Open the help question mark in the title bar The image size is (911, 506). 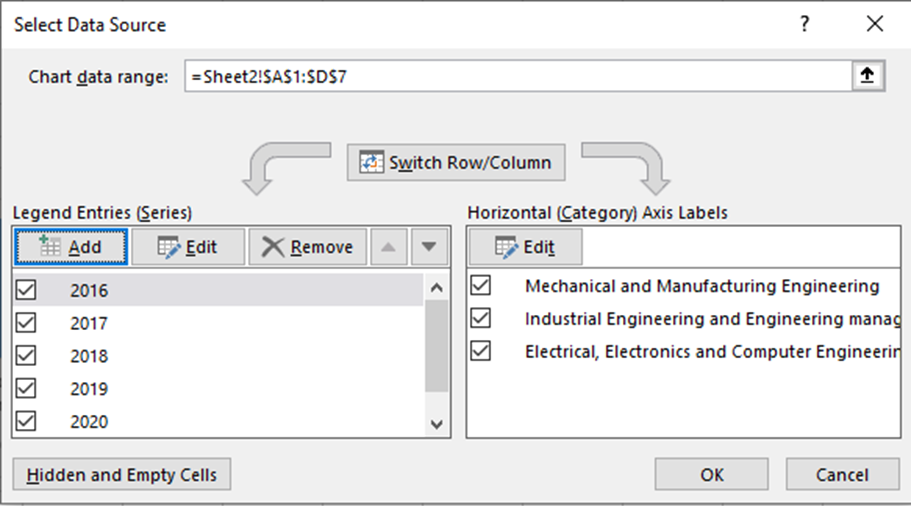(x=804, y=24)
